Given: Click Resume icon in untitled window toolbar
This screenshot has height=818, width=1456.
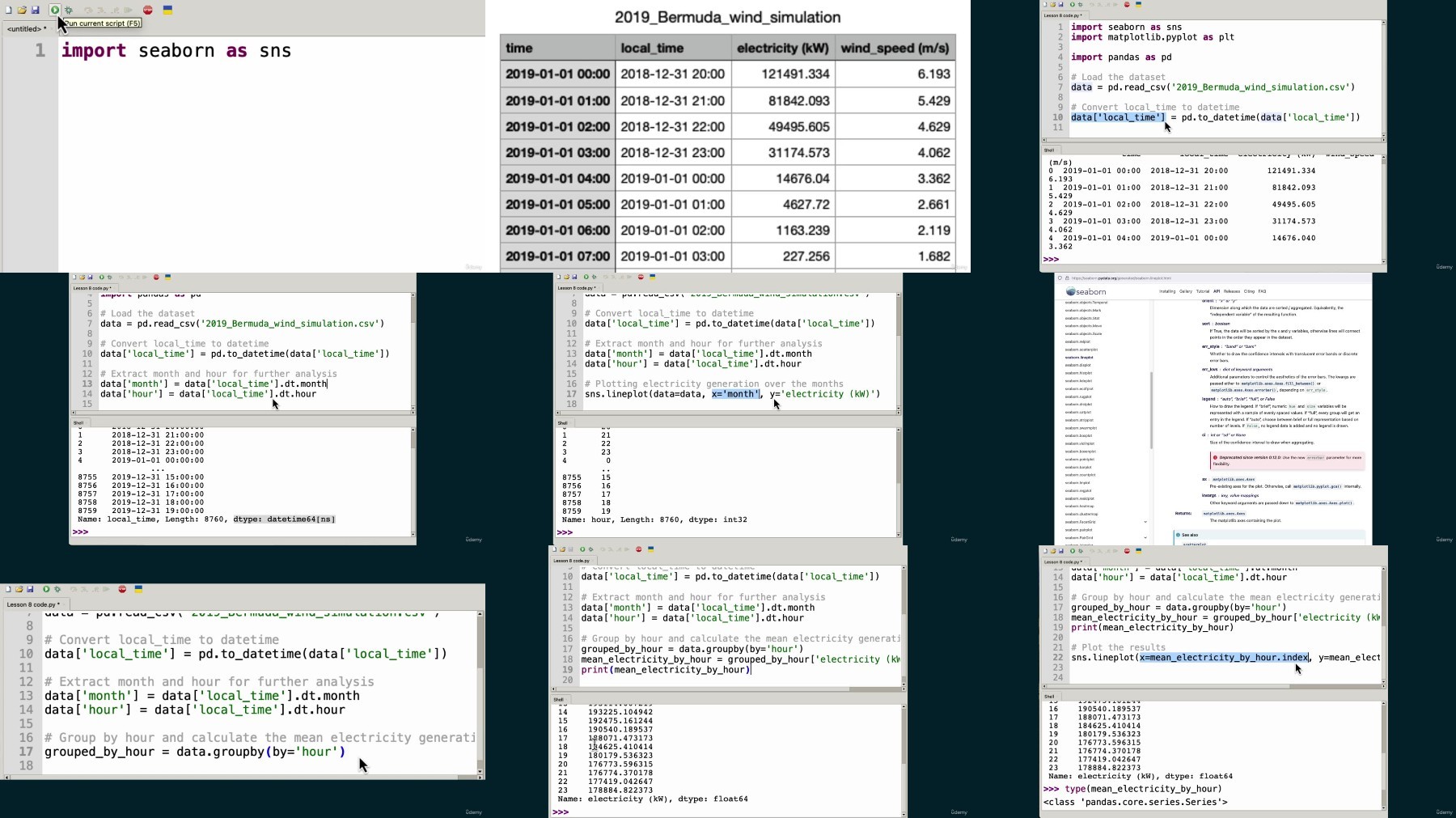Looking at the screenshot, I should coord(128,10).
